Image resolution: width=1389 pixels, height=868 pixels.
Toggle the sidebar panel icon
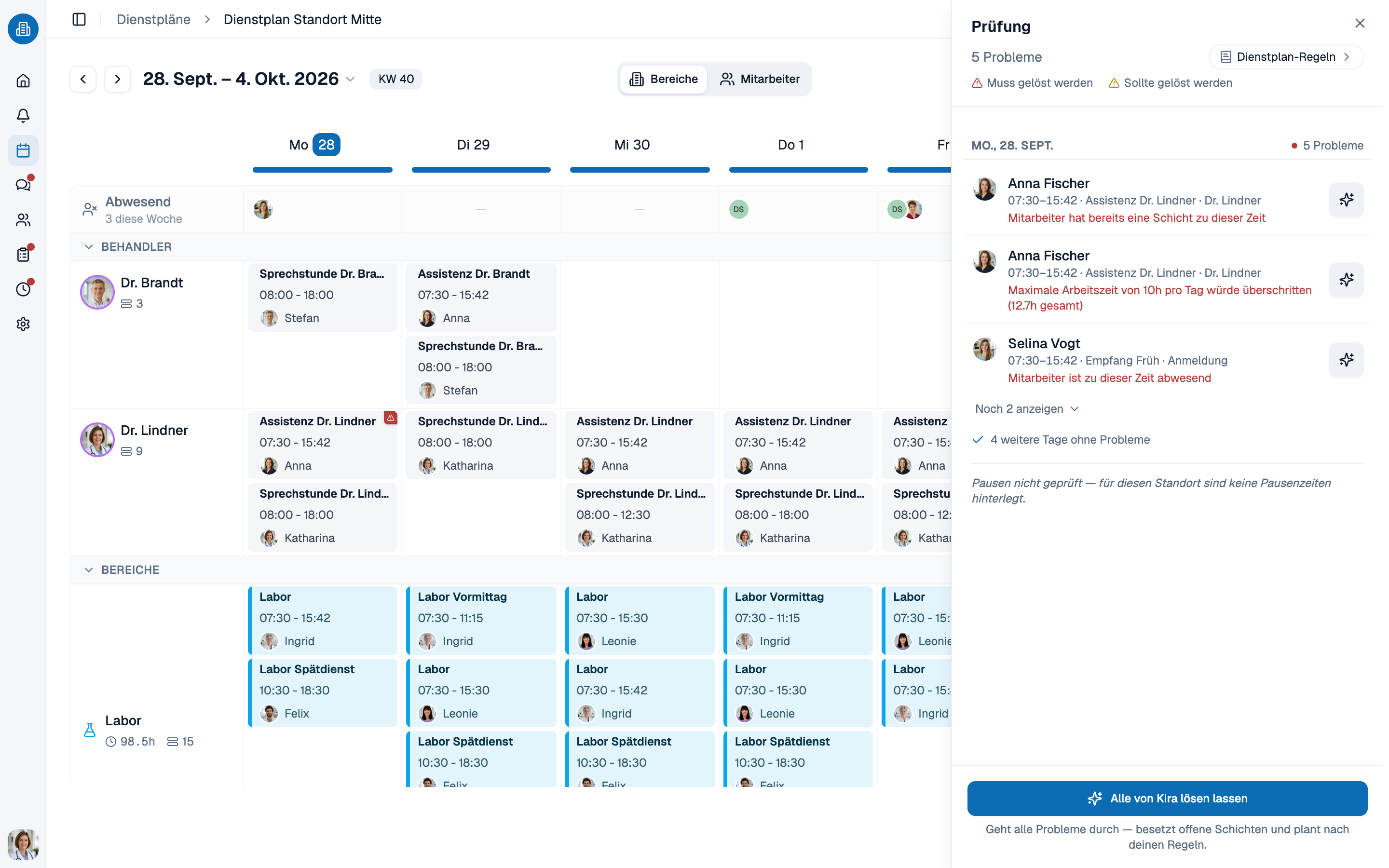(x=79, y=19)
